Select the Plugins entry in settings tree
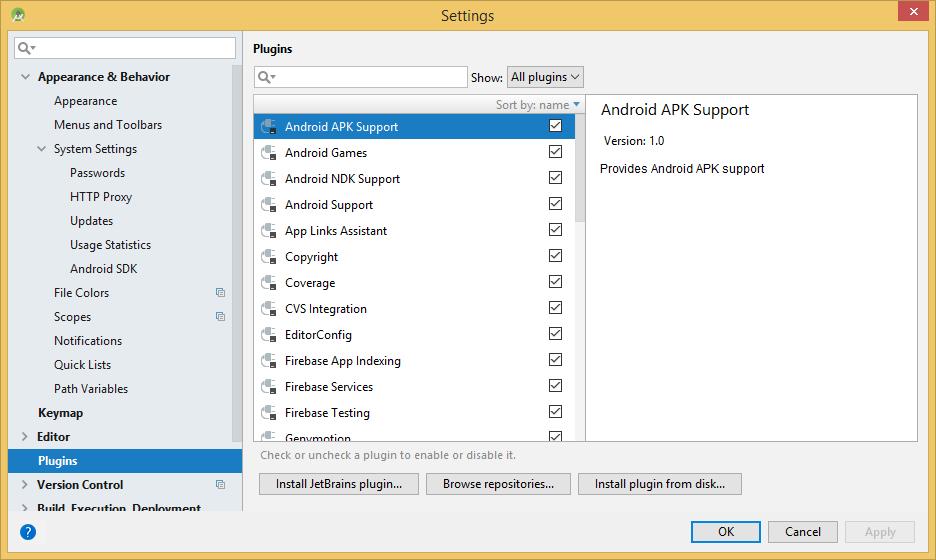Image resolution: width=936 pixels, height=560 pixels. 125,461
